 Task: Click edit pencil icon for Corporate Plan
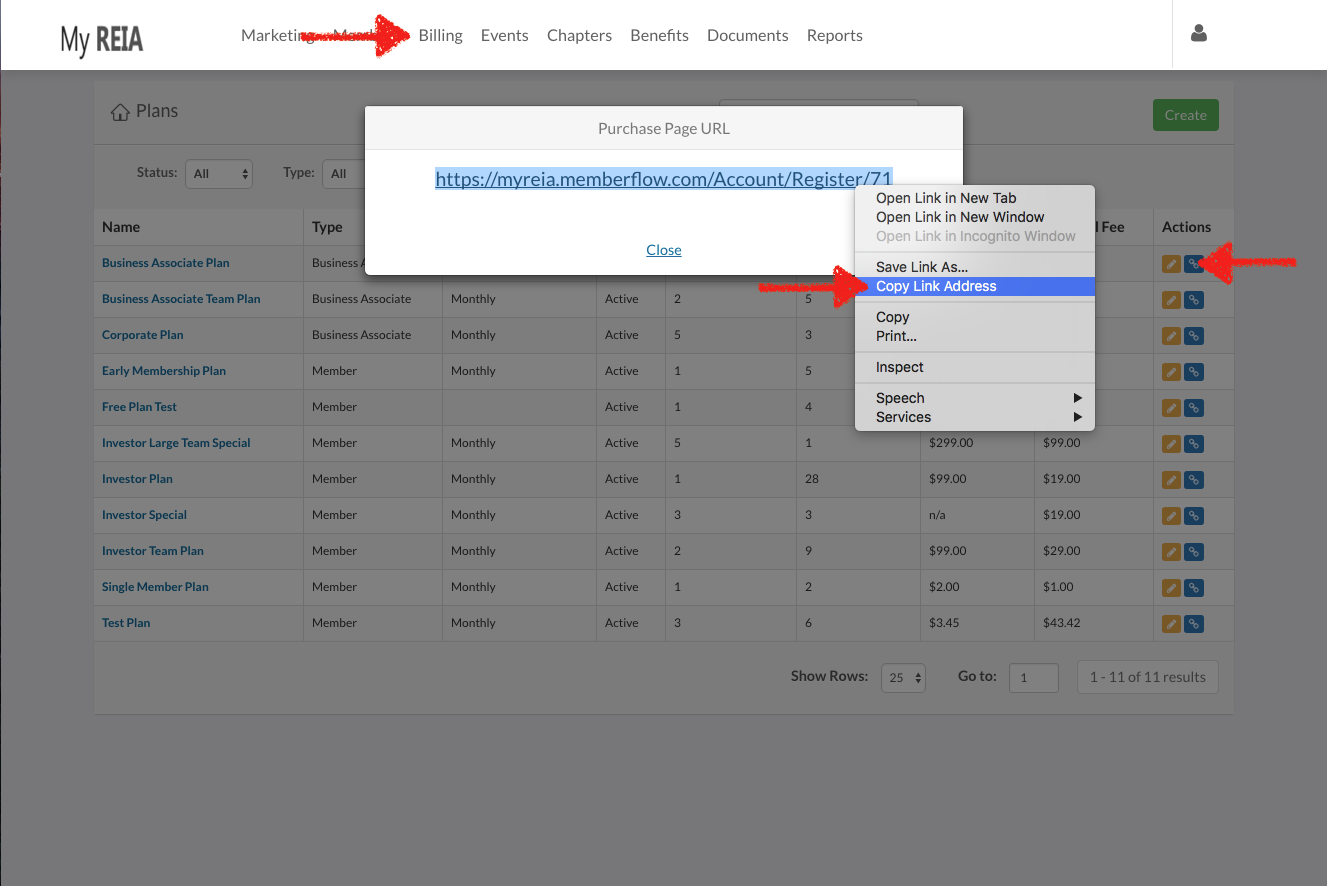coord(1171,336)
